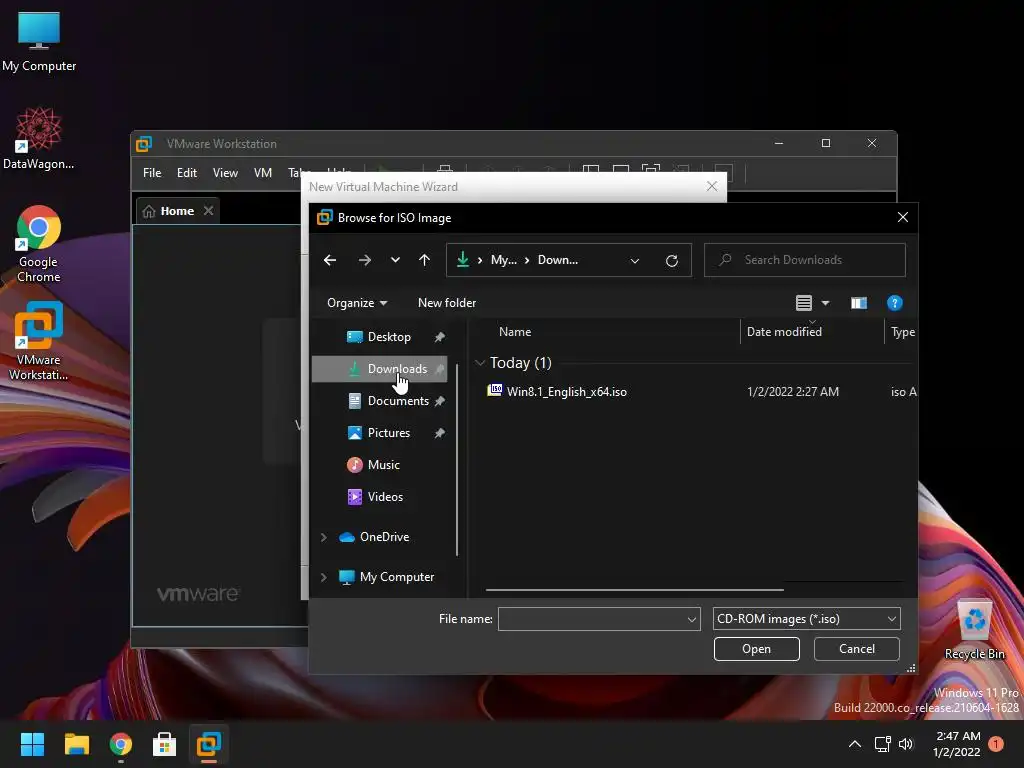1024x768 pixels.
Task: Open the view options dropdown arrow
Action: [825, 303]
